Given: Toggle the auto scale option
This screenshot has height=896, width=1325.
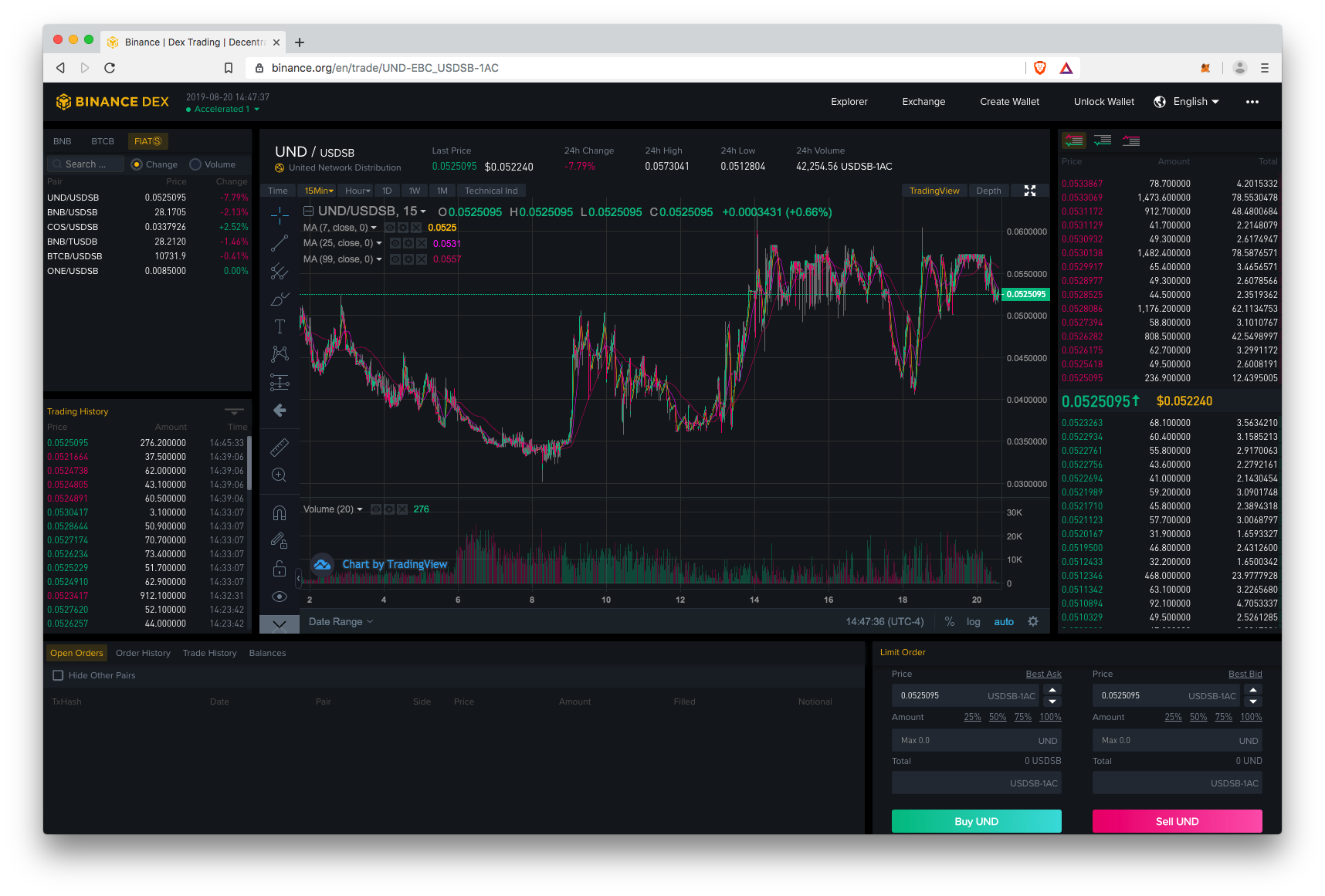Looking at the screenshot, I should pyautogui.click(x=1004, y=622).
